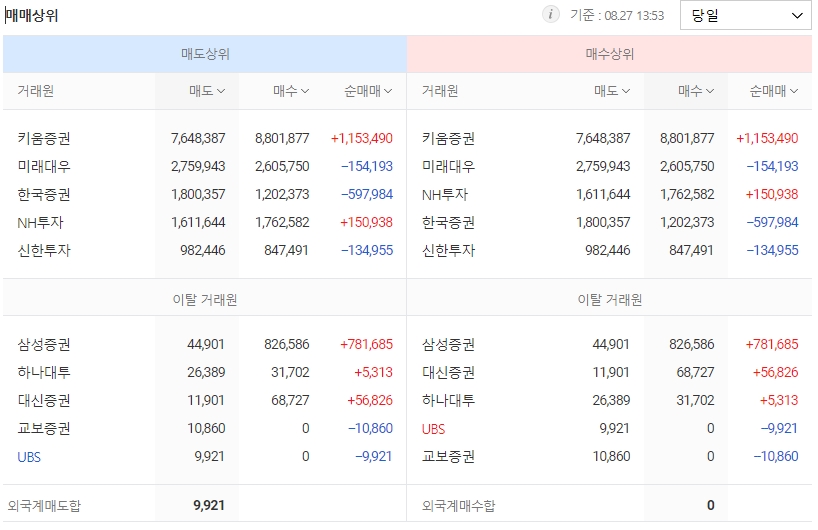The width and height of the screenshot is (818, 530).
Task: Click 미래대우 in the 매수상위 list
Action: (448, 166)
